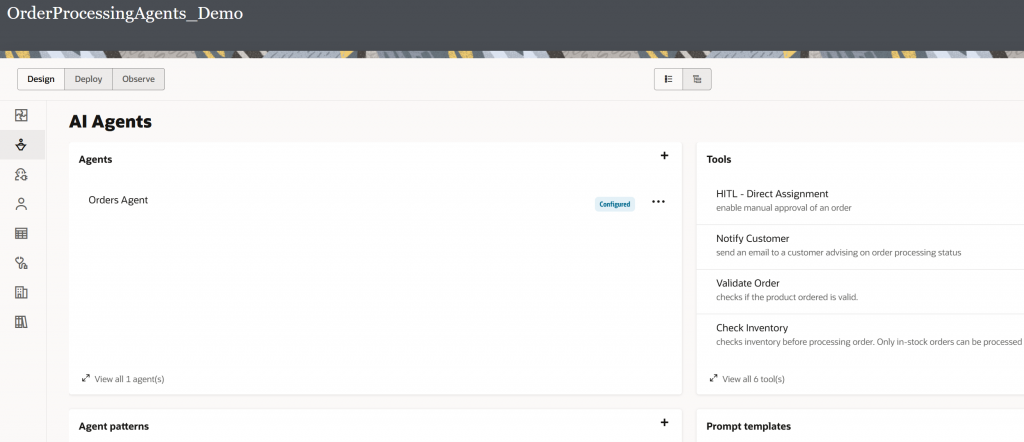The width and height of the screenshot is (1024, 442).
Task: Click the person sidebar icon
Action: tap(21, 204)
